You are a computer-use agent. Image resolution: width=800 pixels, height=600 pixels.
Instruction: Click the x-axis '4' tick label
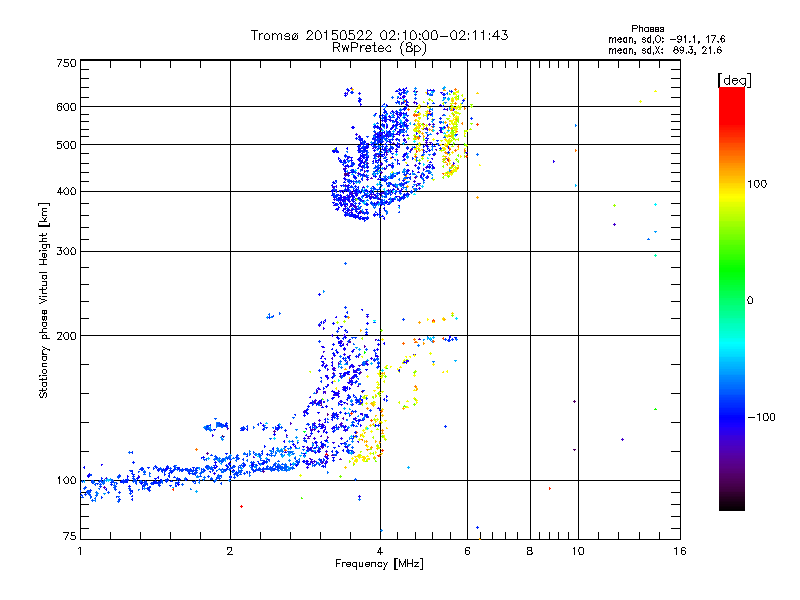[380, 551]
